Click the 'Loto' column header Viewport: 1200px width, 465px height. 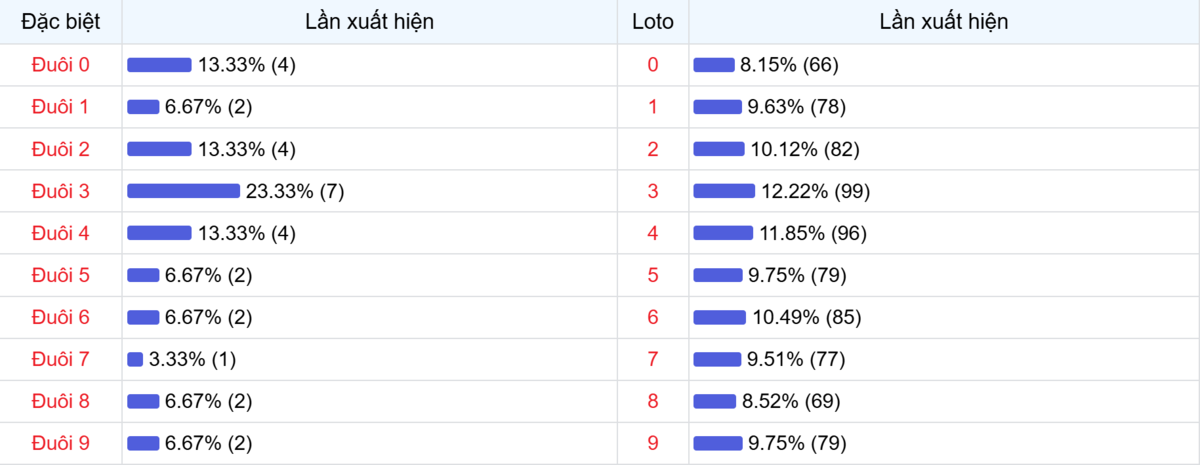point(653,21)
